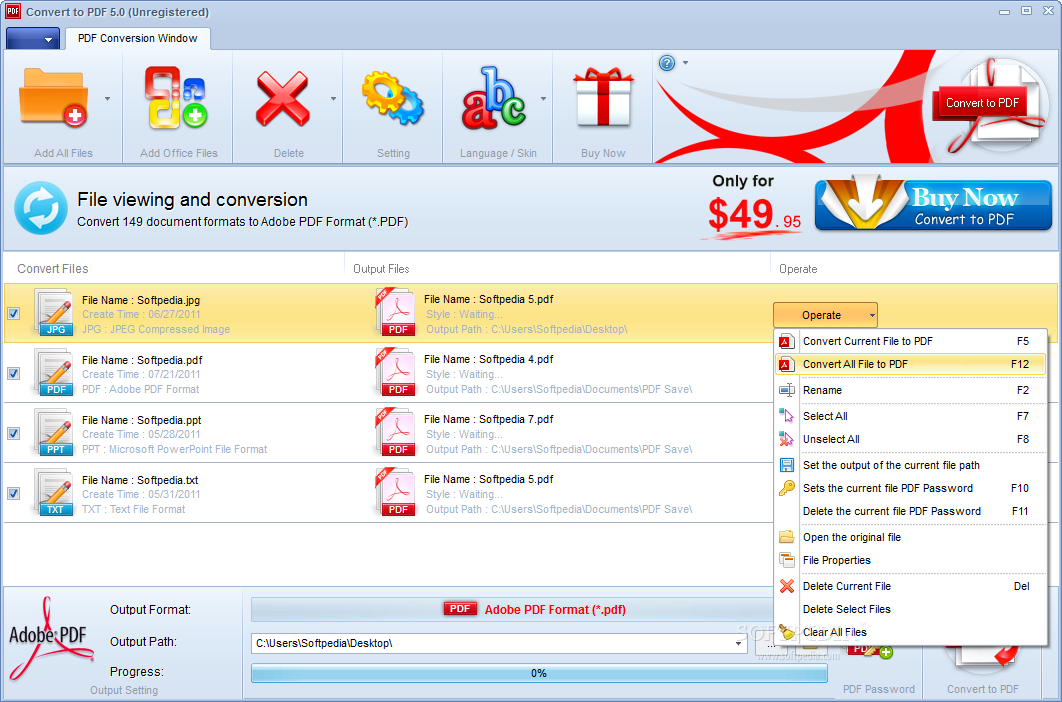Screen dimensions: 1062x702
Task: Uncheck the Softpedia.txt checkbox
Action: click(14, 493)
